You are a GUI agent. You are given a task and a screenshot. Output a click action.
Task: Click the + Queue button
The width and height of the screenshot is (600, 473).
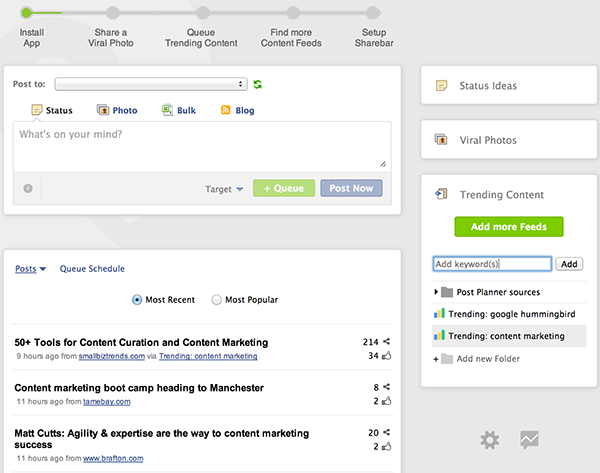284,188
